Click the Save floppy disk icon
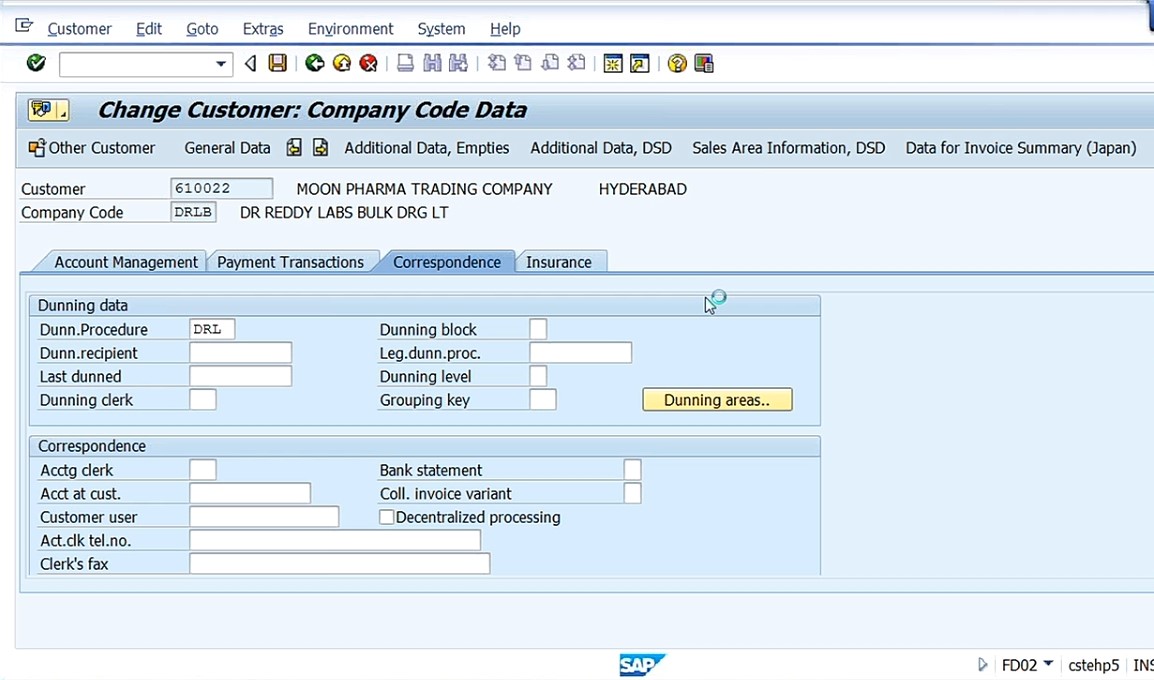The image size is (1154, 680). click(277, 63)
